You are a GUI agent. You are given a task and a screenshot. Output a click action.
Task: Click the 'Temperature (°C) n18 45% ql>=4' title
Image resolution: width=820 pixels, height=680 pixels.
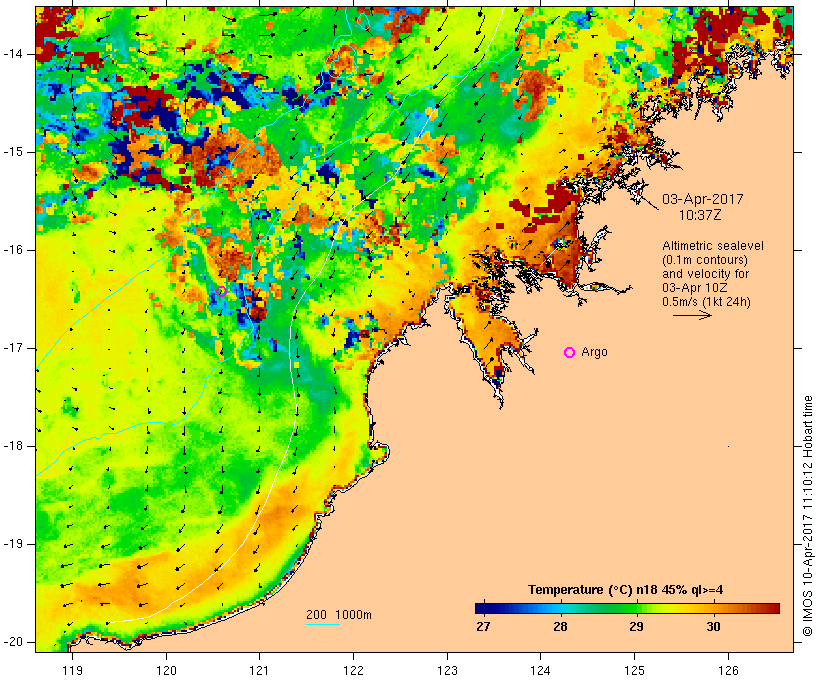pos(625,590)
